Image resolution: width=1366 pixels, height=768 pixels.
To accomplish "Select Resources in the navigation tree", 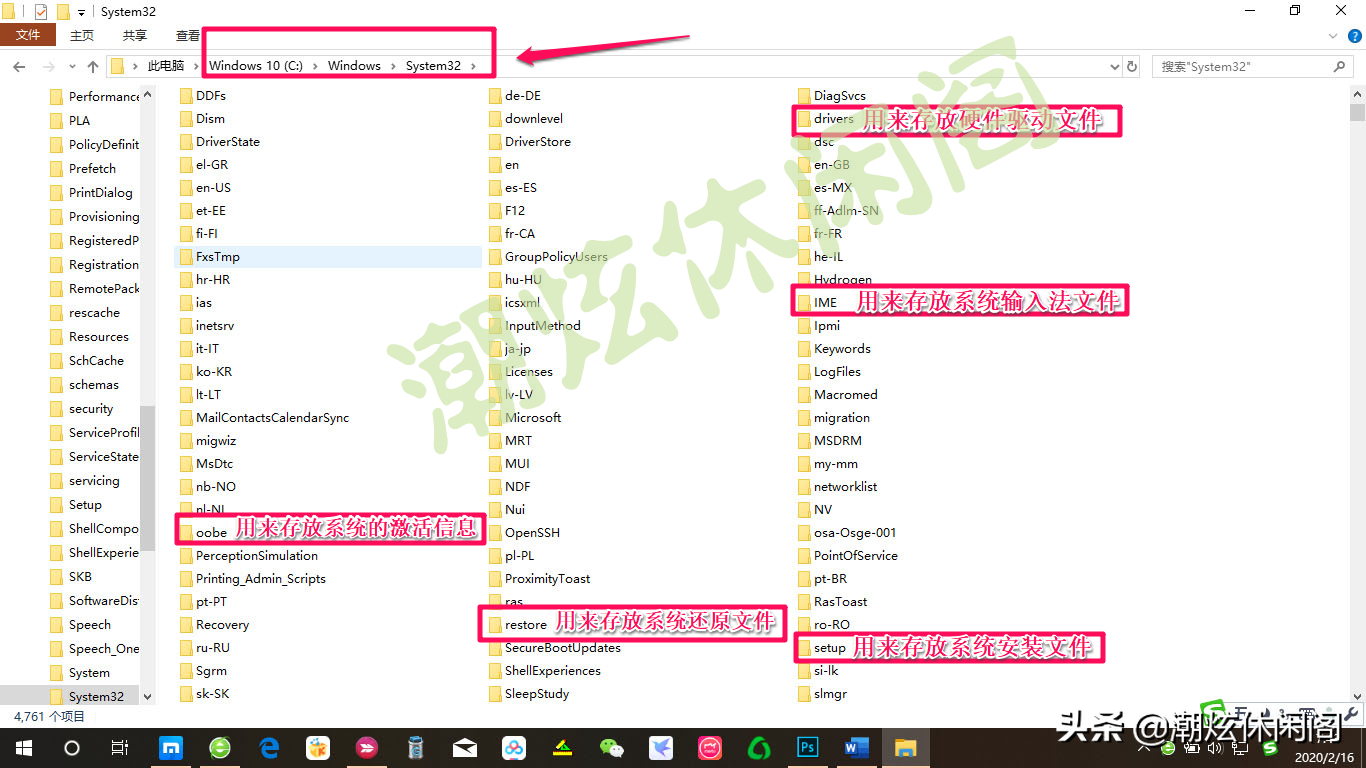I will tap(98, 337).
